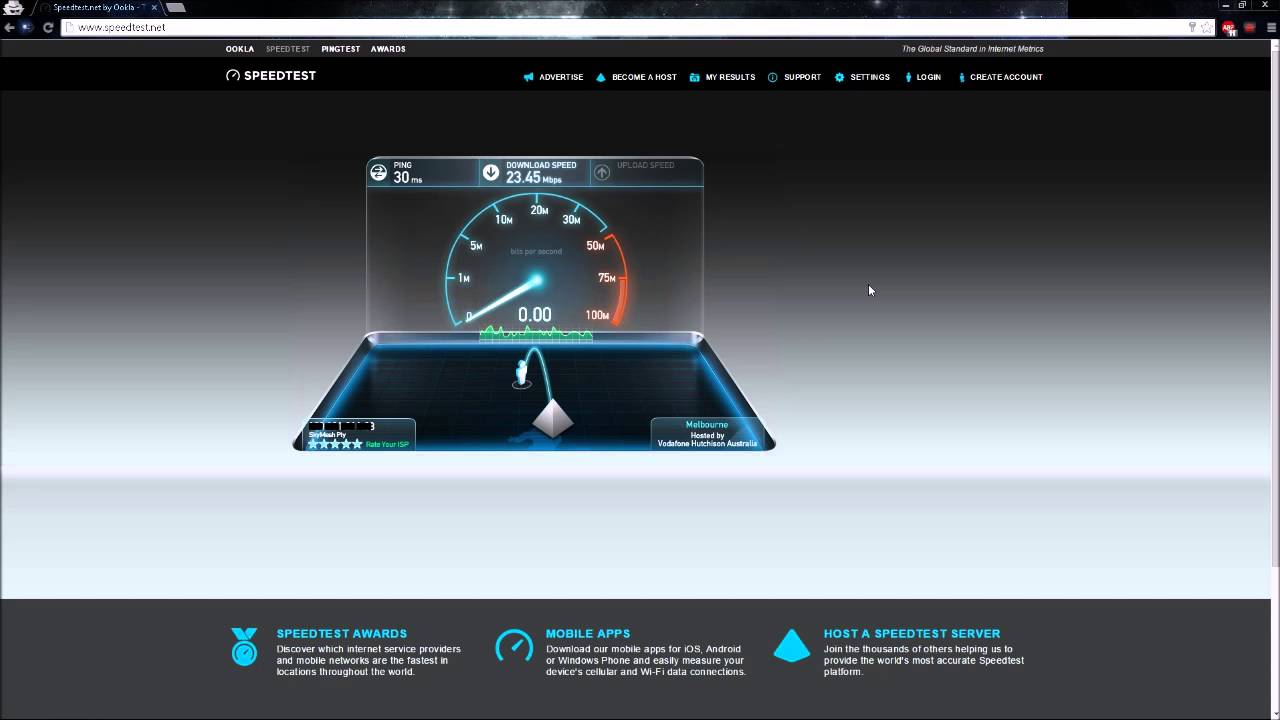Open the SPEEDTEST AWARDS heading
1280x720 pixels.
(x=342, y=634)
